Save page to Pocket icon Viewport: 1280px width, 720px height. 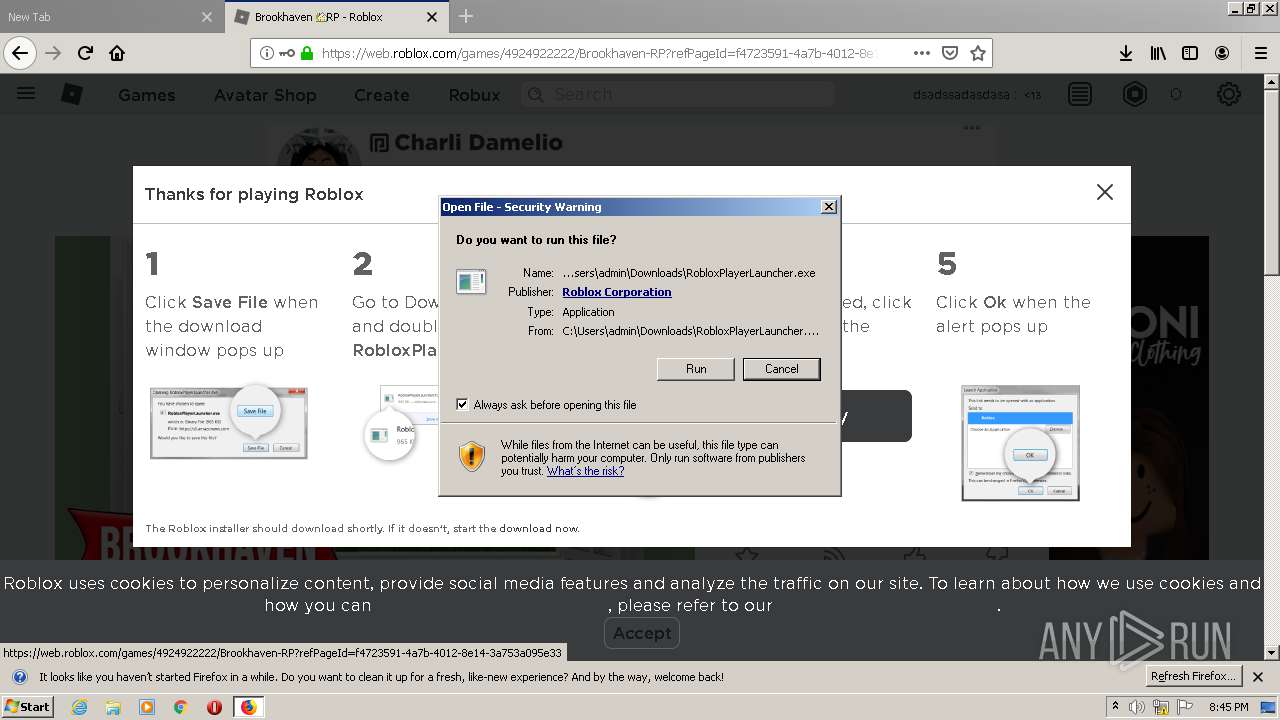pos(950,53)
